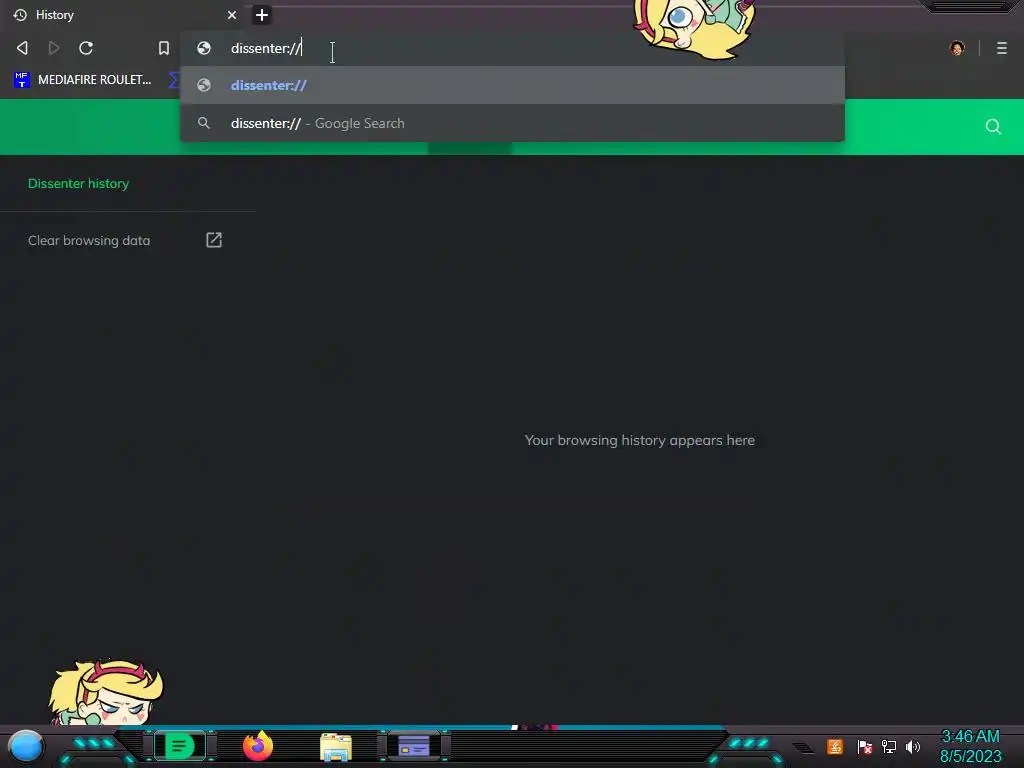1024x768 pixels.
Task: Click the globe icon in address bar
Action: 204,48
